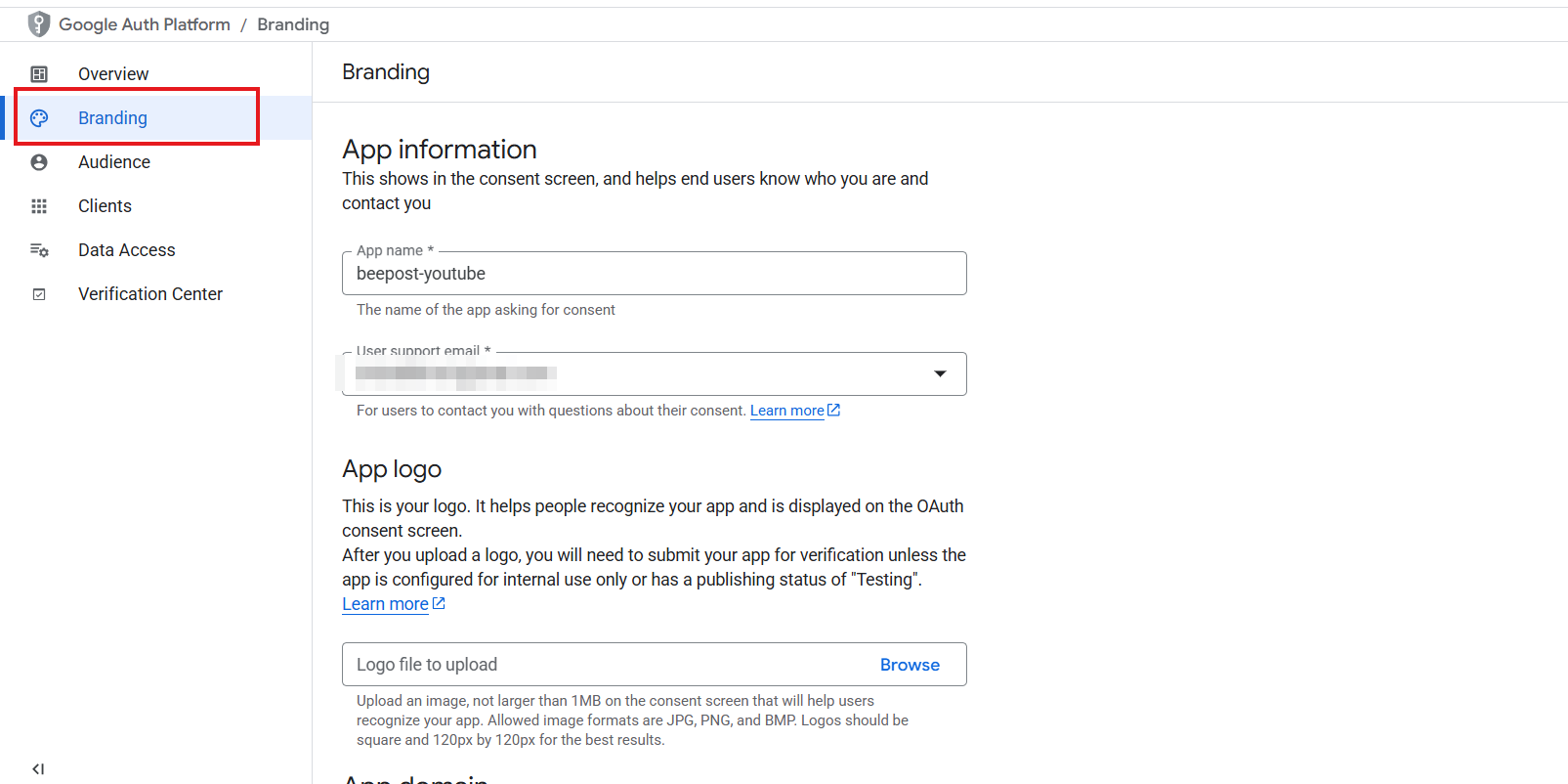Click the Branding breadcrumb text
Screen dimensions: 1568x784
[293, 24]
